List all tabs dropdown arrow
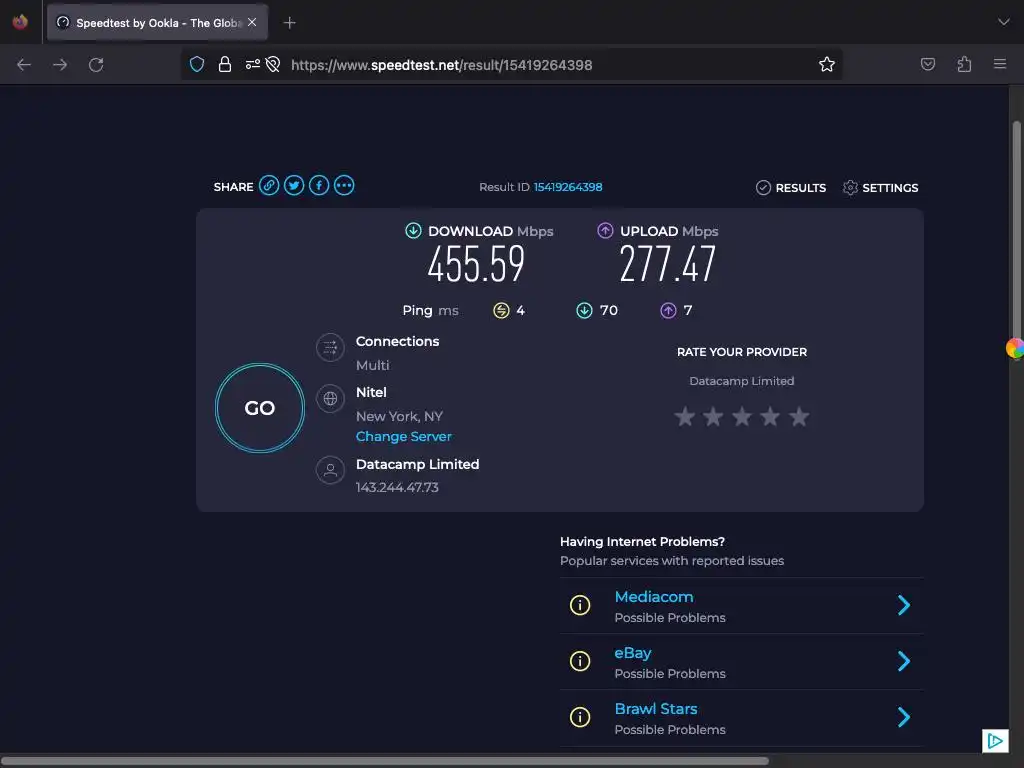This screenshot has width=1024, height=768. (1003, 22)
